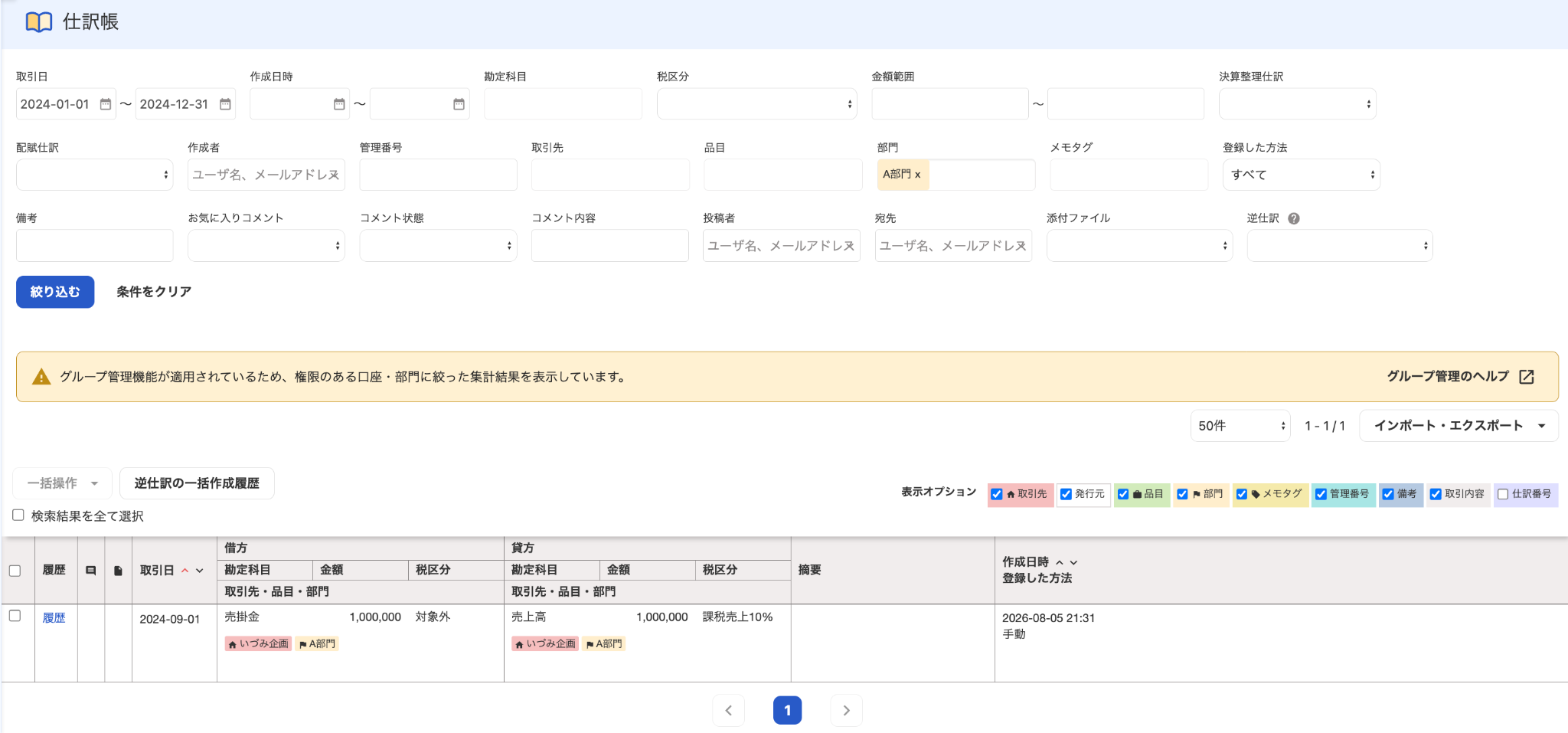Click the 絞り込む filter button
Viewport: 1568px width, 733px height.
pyautogui.click(x=55, y=292)
